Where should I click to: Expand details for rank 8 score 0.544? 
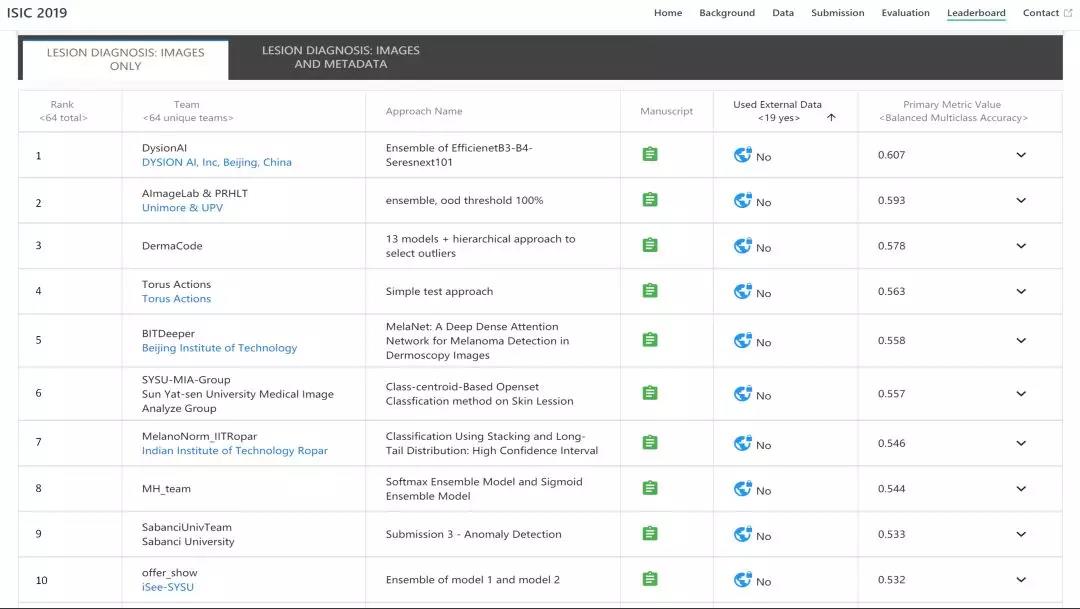1021,489
